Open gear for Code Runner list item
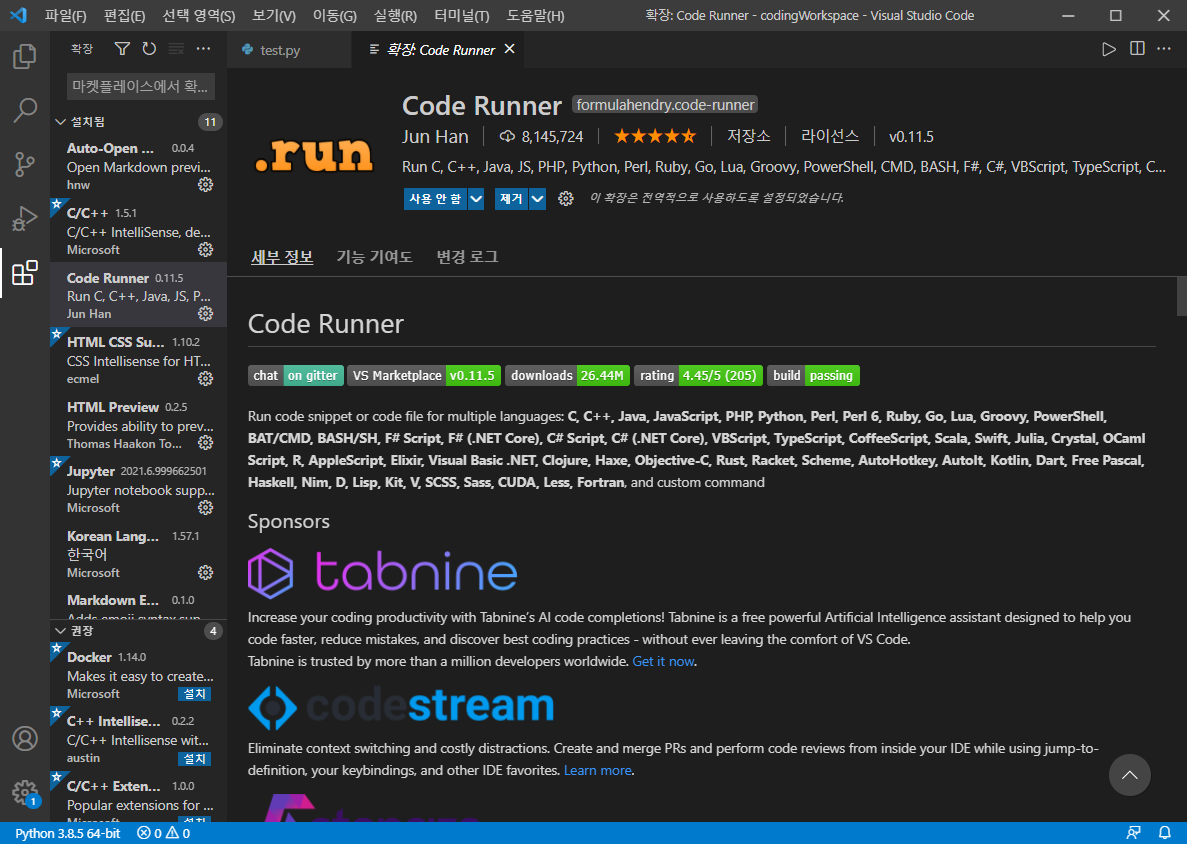The width and height of the screenshot is (1187, 844). pos(205,314)
